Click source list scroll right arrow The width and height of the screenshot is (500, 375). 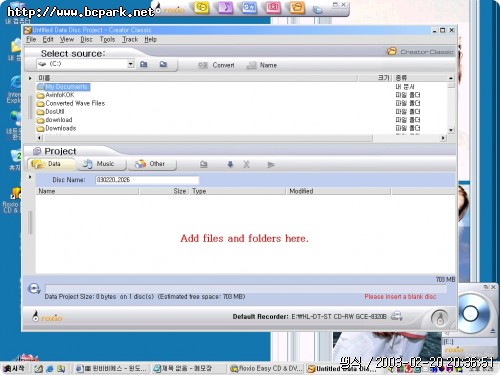click(443, 138)
